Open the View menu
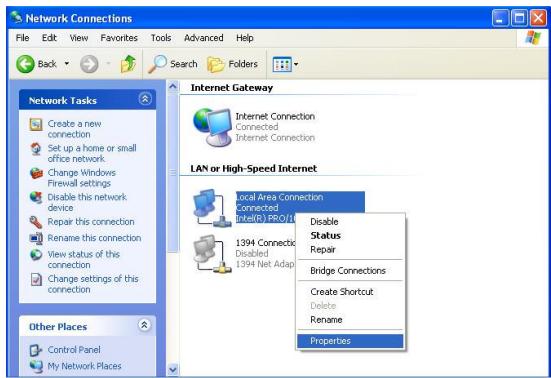 click(79, 38)
